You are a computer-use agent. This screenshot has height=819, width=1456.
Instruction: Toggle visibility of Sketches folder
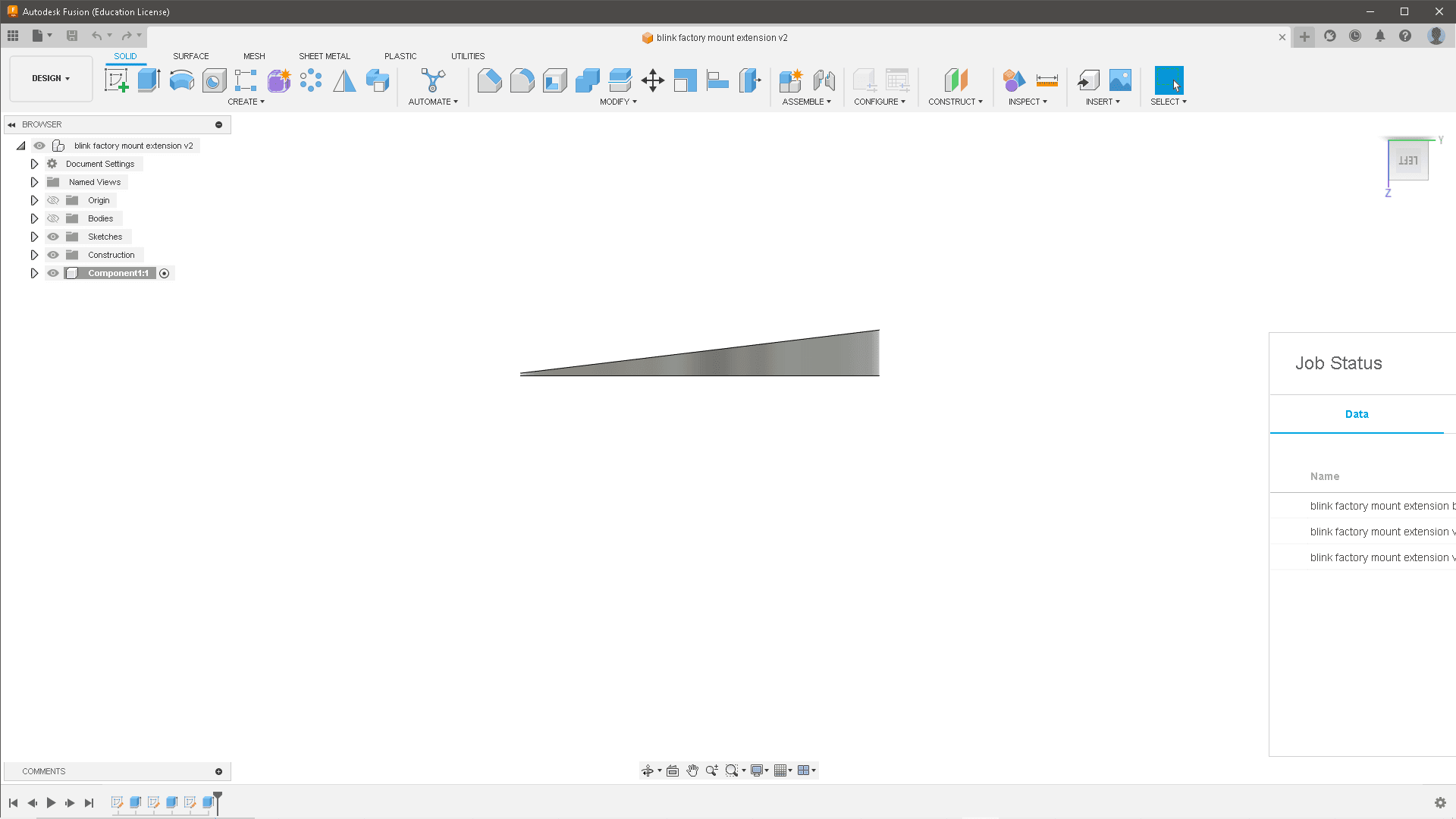point(53,237)
